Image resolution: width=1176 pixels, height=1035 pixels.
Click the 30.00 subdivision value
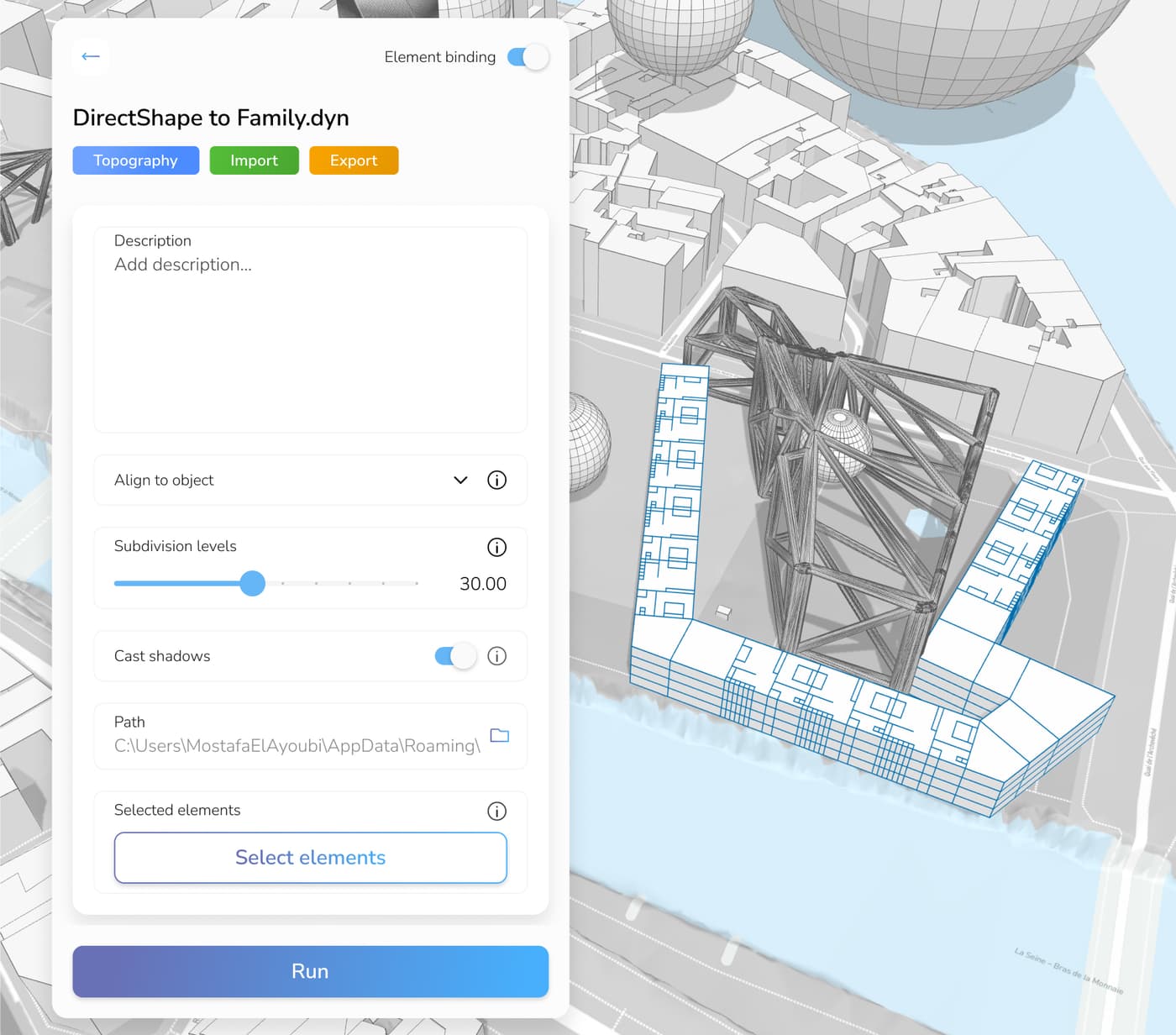[482, 584]
